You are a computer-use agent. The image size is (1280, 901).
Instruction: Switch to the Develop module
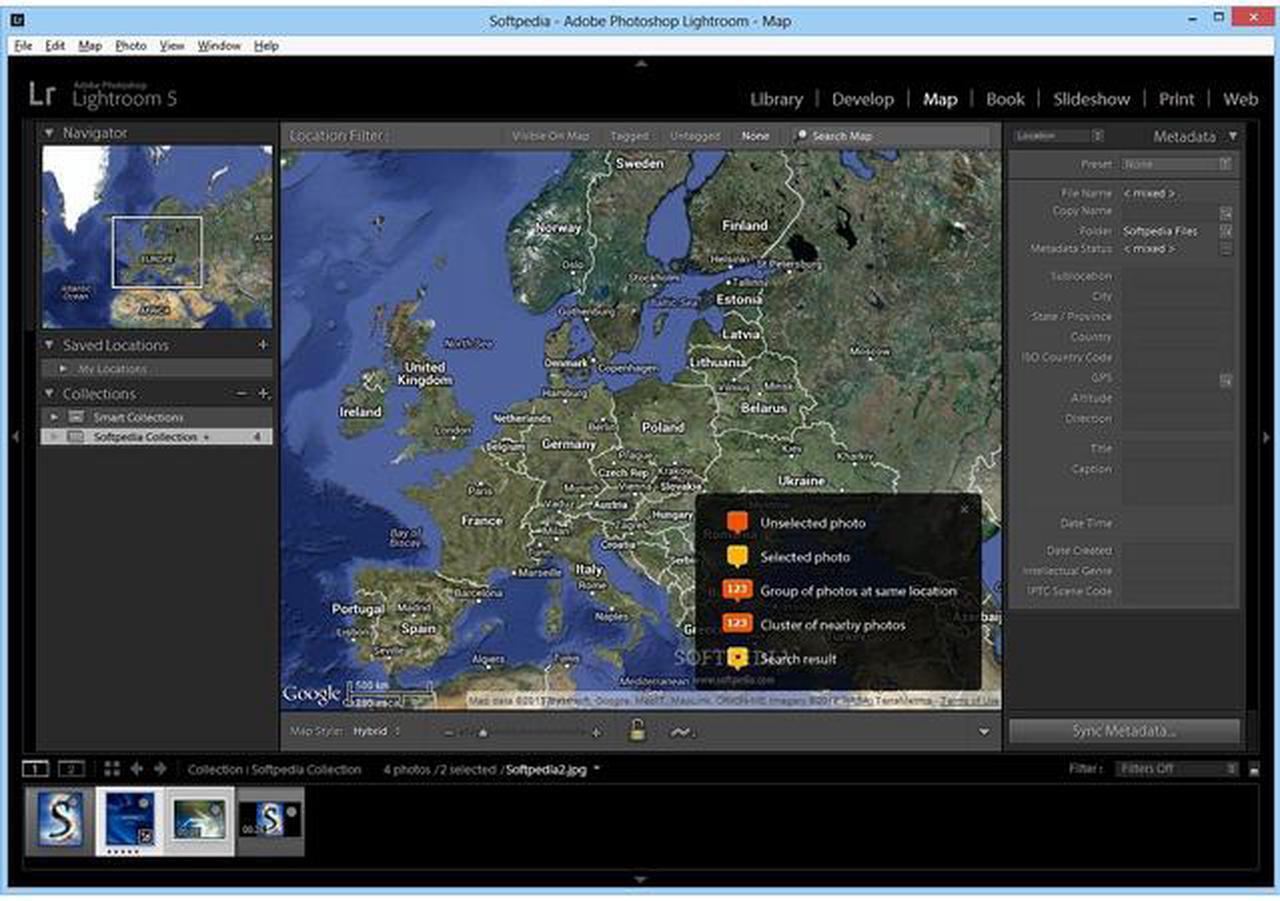point(862,99)
